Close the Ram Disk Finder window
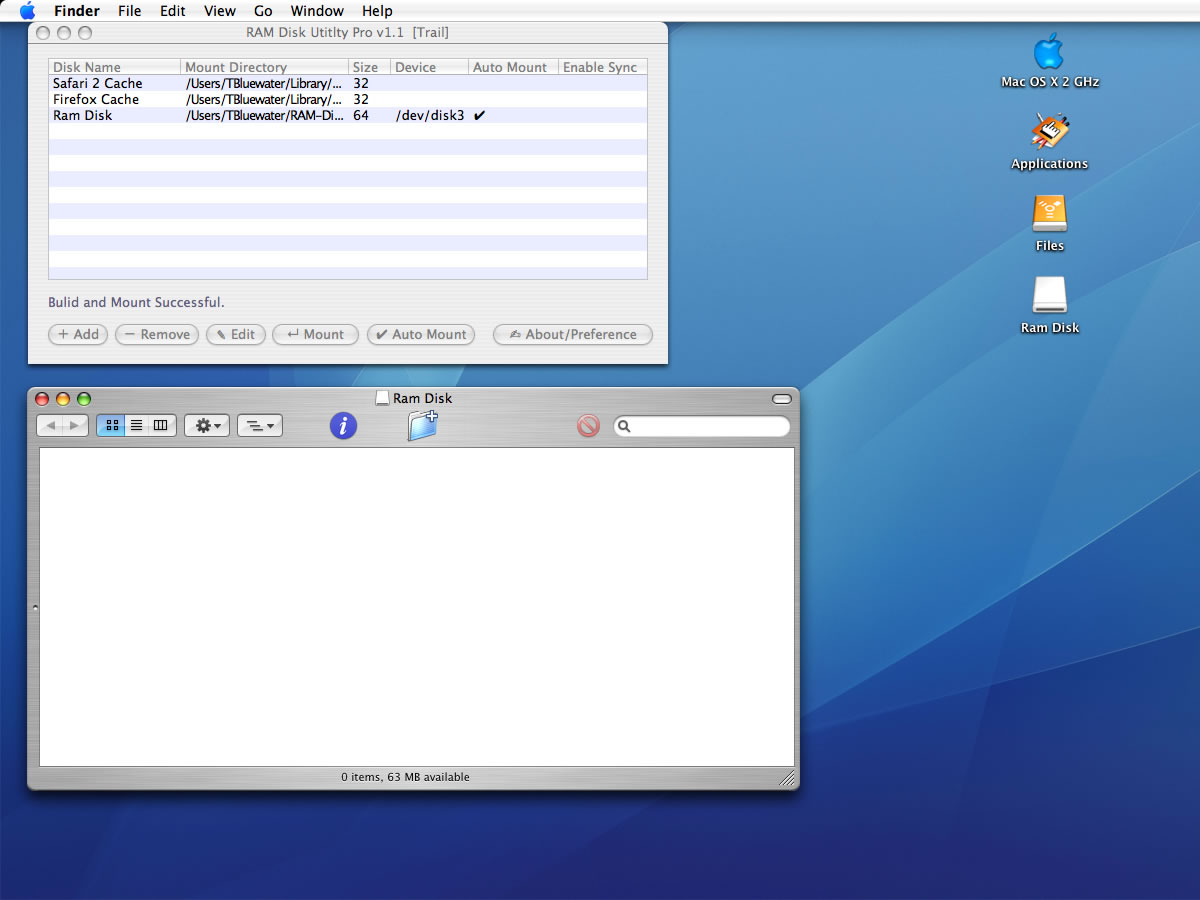Viewport: 1200px width, 900px height. pos(42,398)
